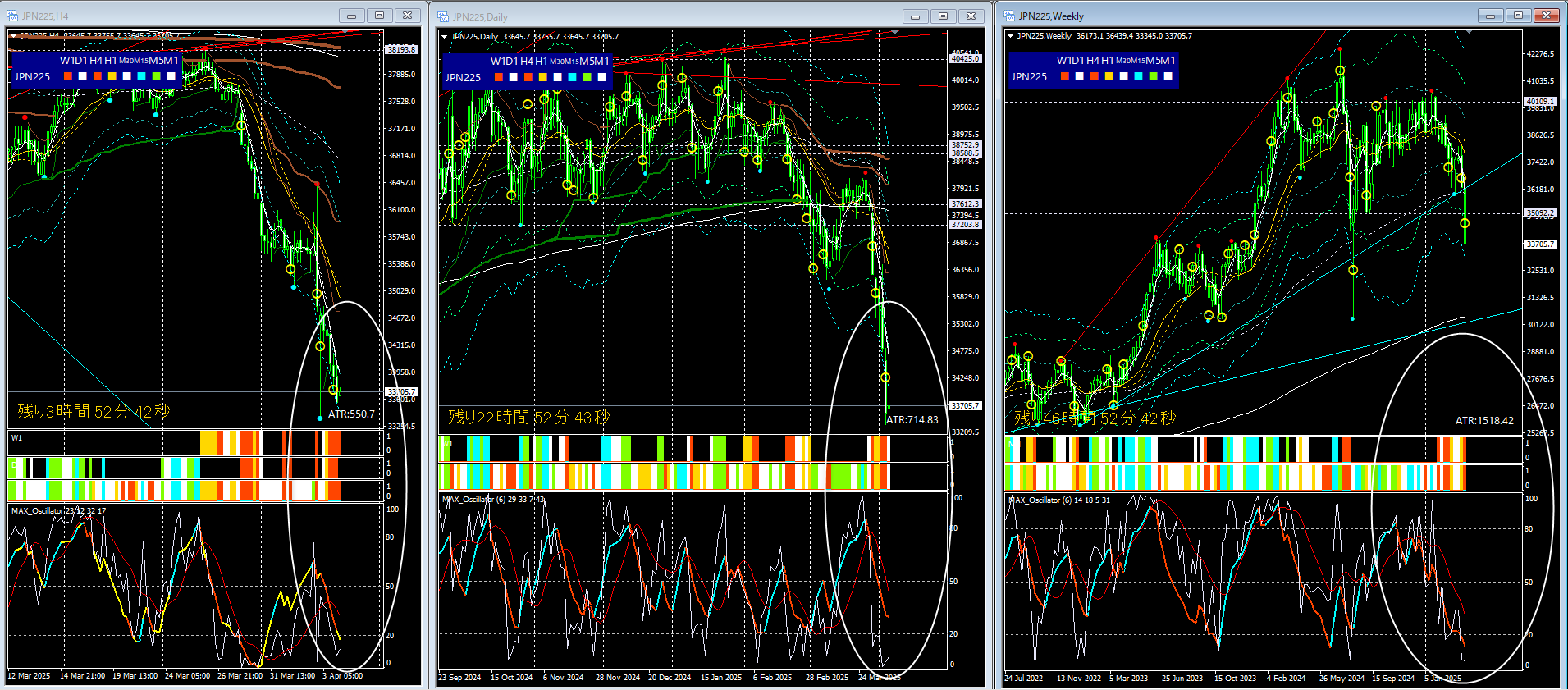Click the chart icon in JPN225,Daily title bar

click(443, 16)
